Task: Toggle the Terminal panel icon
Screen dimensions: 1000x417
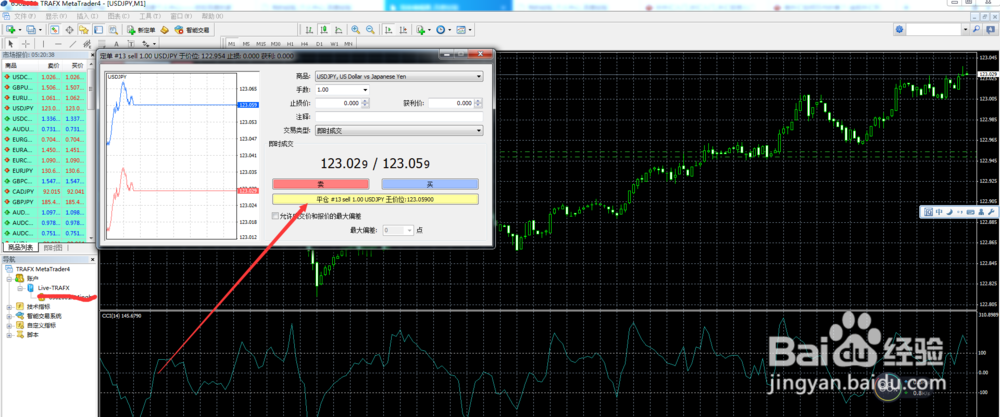Action: click(98, 29)
